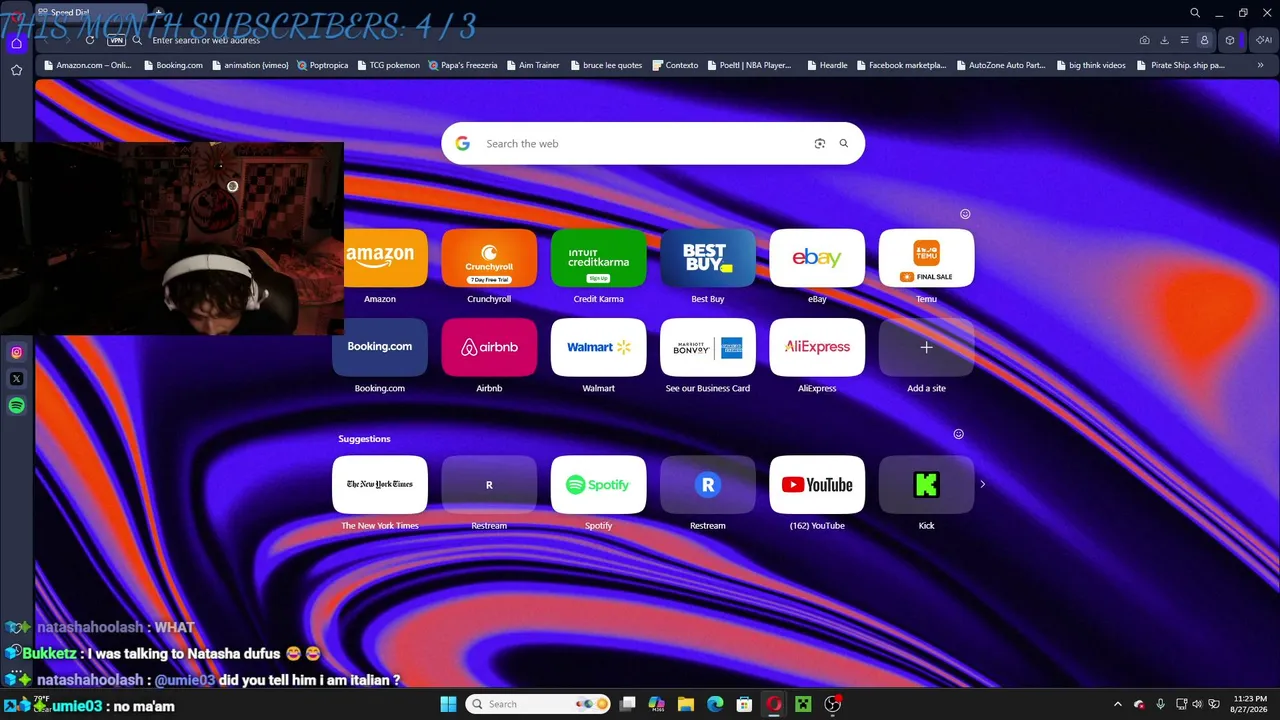
Task: Open the Poptropica bookmark
Action: tap(322, 65)
